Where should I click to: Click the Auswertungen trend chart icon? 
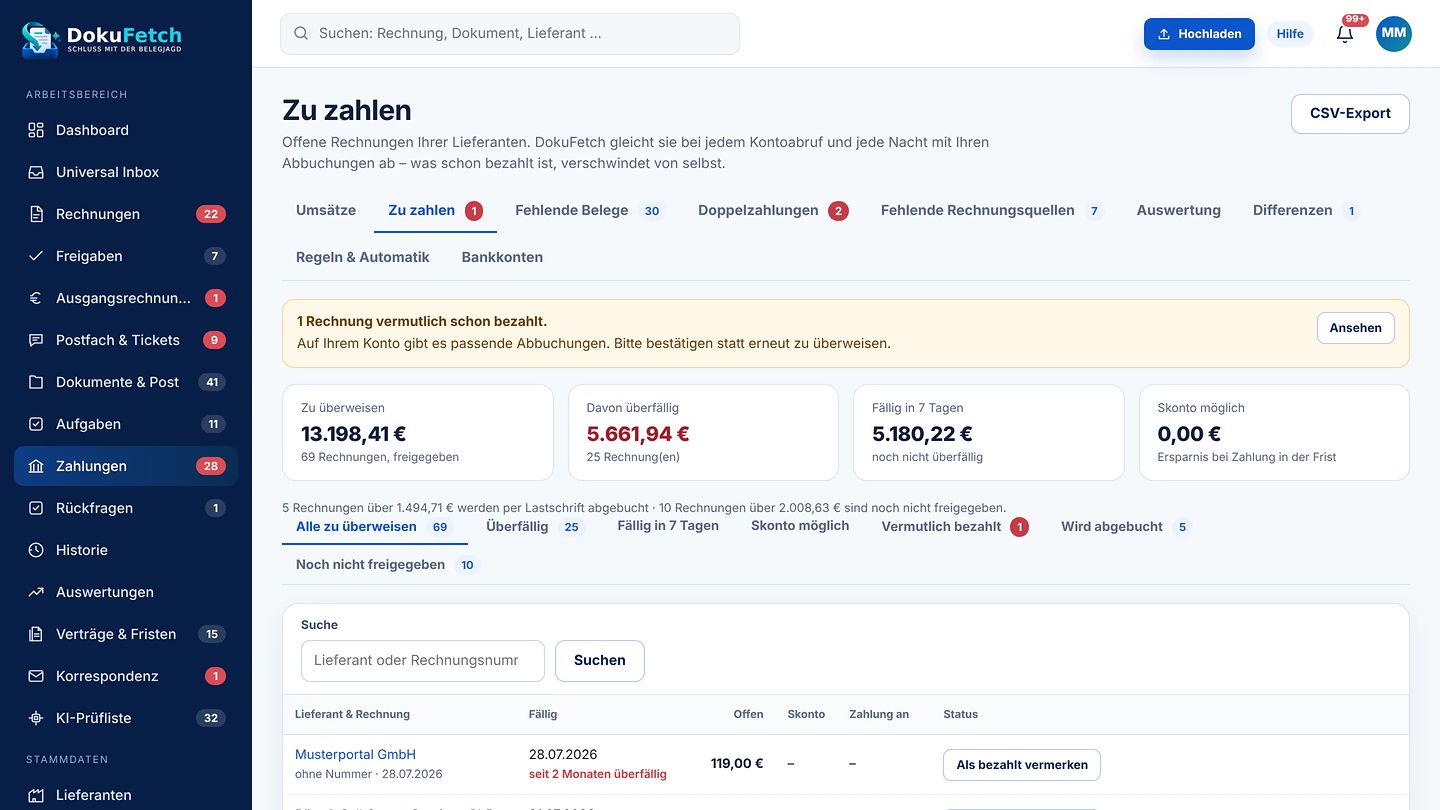click(36, 592)
